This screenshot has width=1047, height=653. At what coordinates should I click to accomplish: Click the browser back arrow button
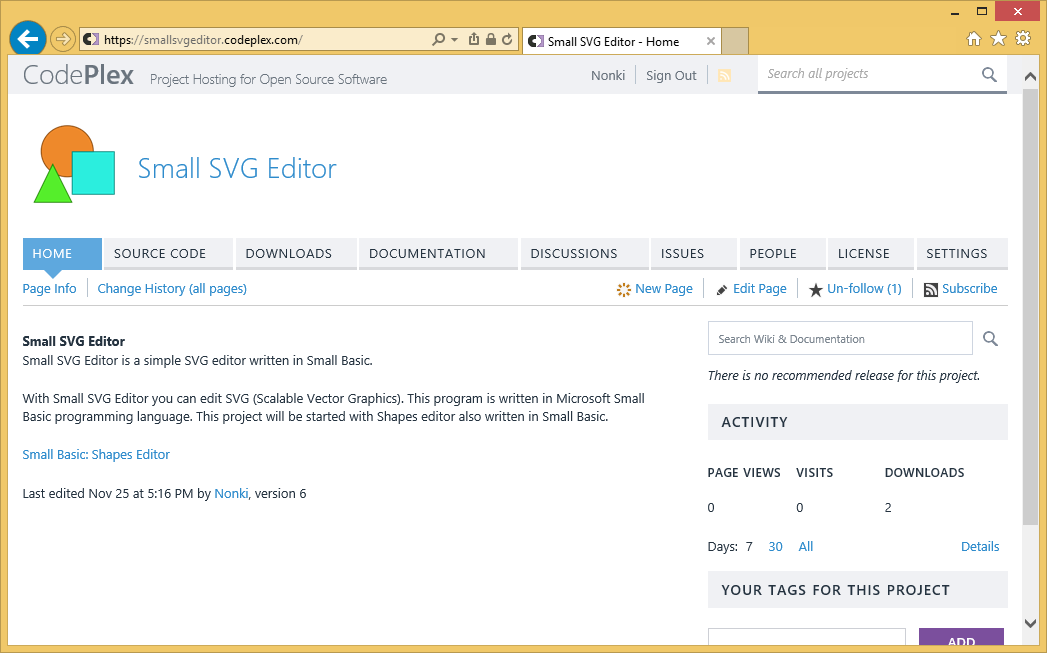point(27,39)
